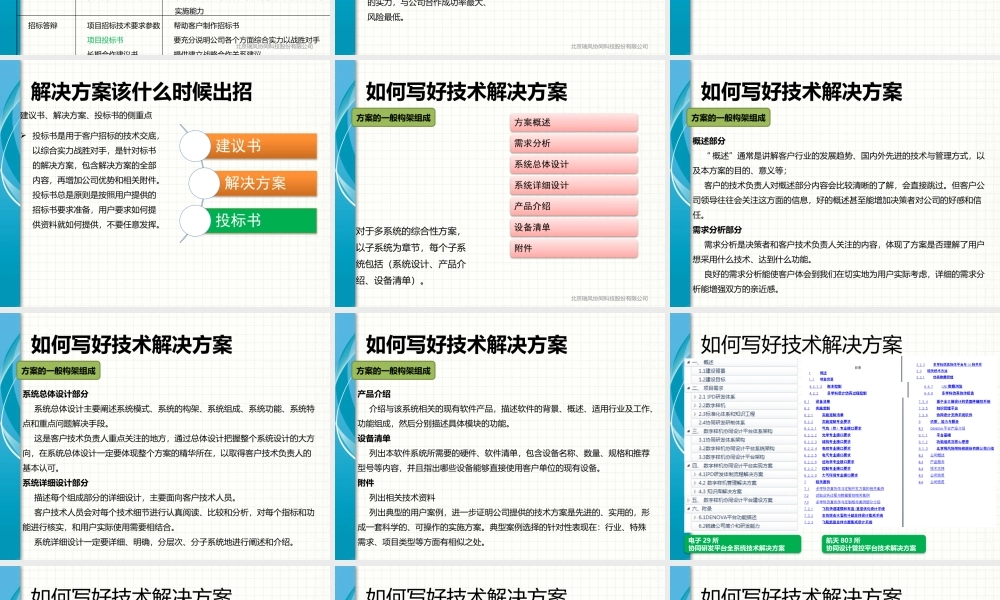Open the slide describing 系统总体设计部分
1000x600 pixels.
(x=166, y=436)
